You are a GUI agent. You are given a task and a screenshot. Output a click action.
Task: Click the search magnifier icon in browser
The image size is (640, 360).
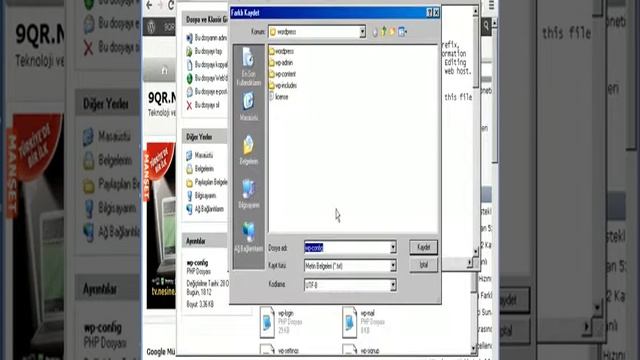tap(487, 26)
